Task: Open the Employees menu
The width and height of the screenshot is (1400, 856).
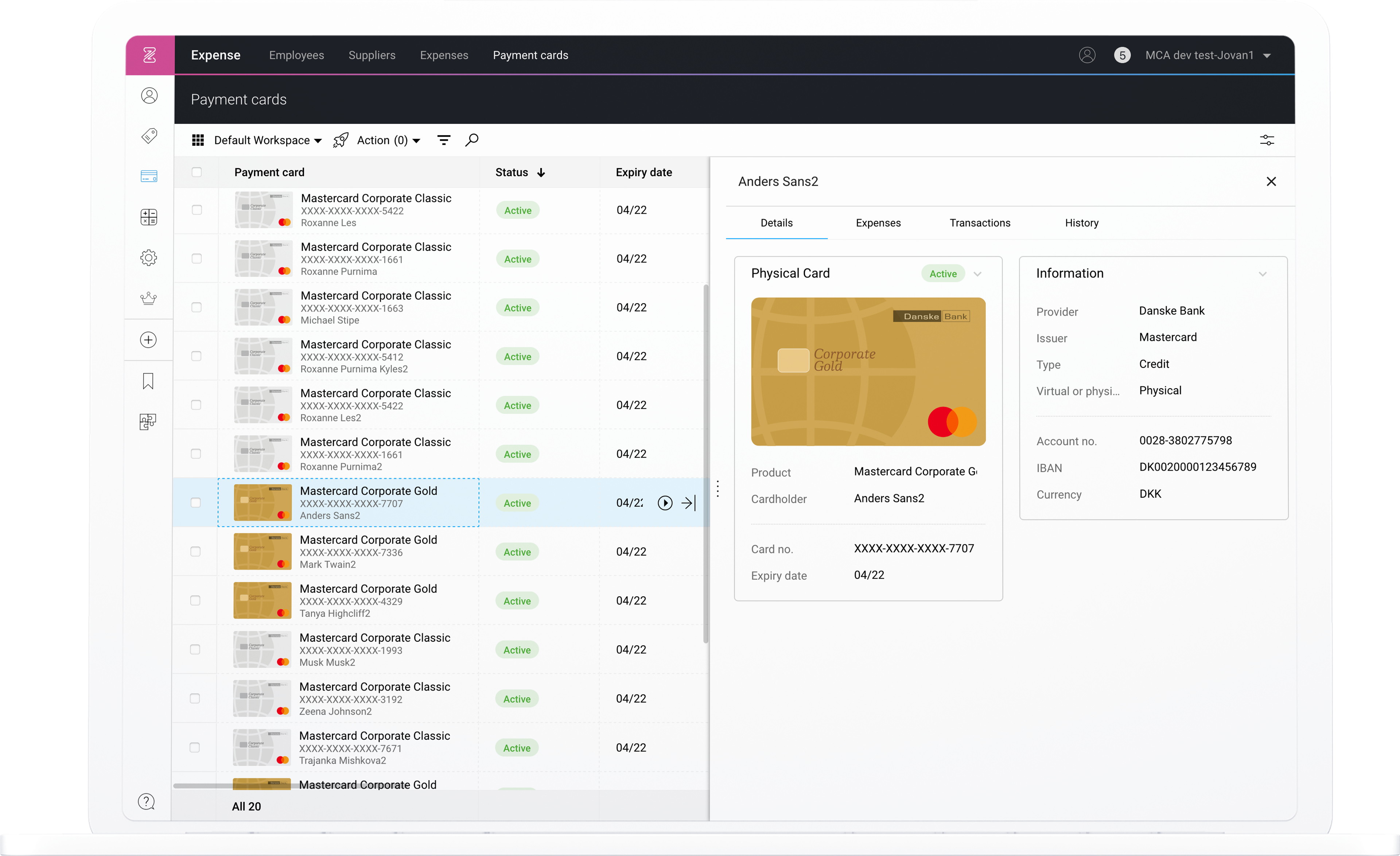Action: click(297, 55)
